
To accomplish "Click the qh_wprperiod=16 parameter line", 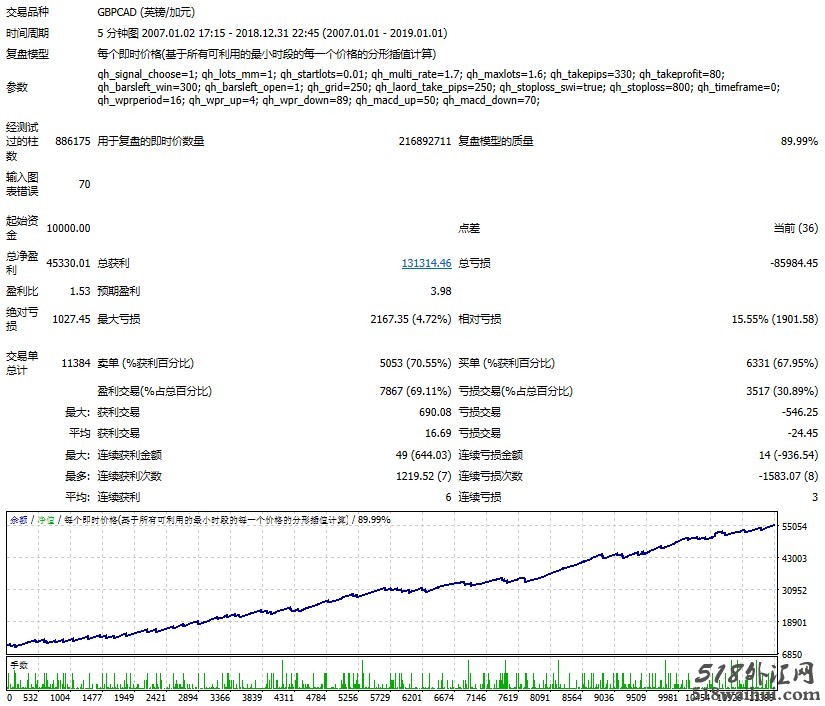I will click(318, 100).
